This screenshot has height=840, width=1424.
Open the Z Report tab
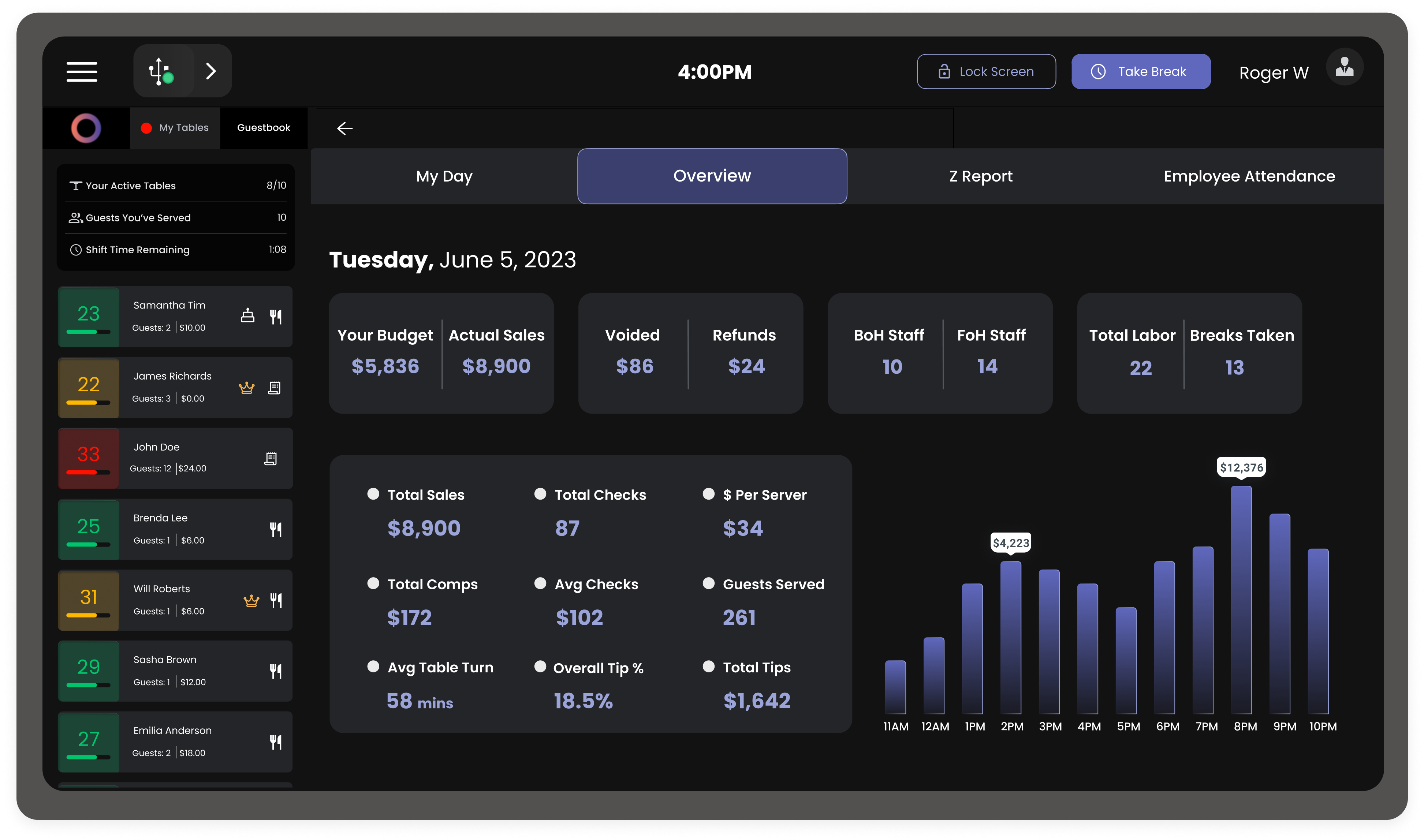(980, 176)
